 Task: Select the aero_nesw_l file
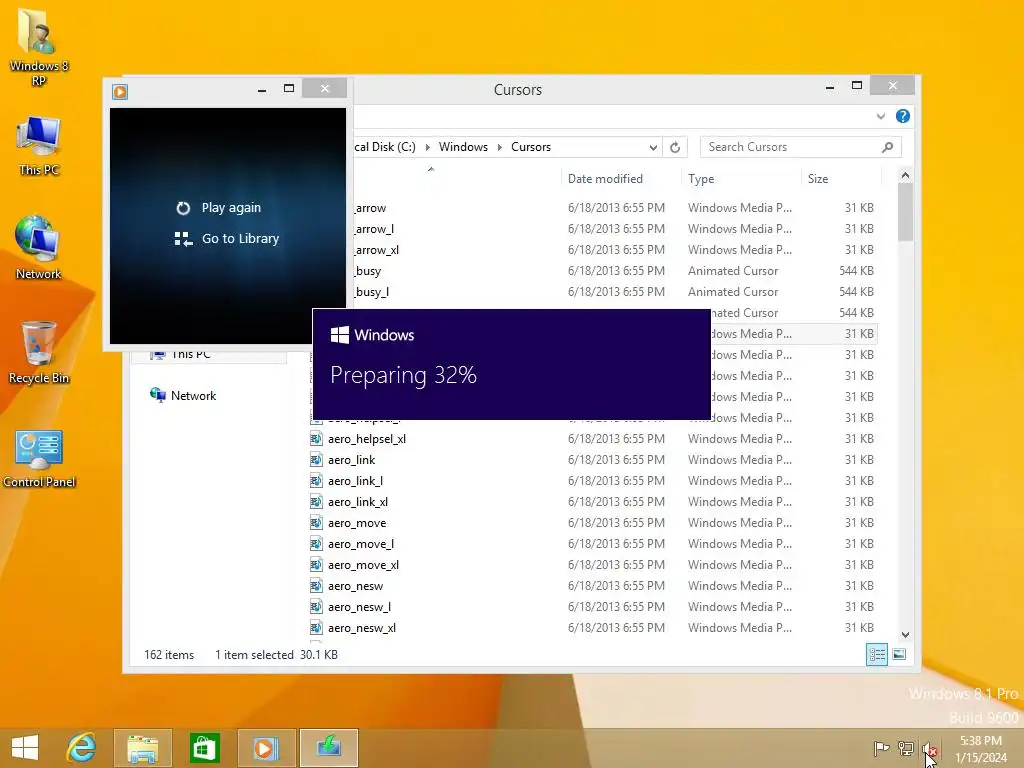point(359,607)
